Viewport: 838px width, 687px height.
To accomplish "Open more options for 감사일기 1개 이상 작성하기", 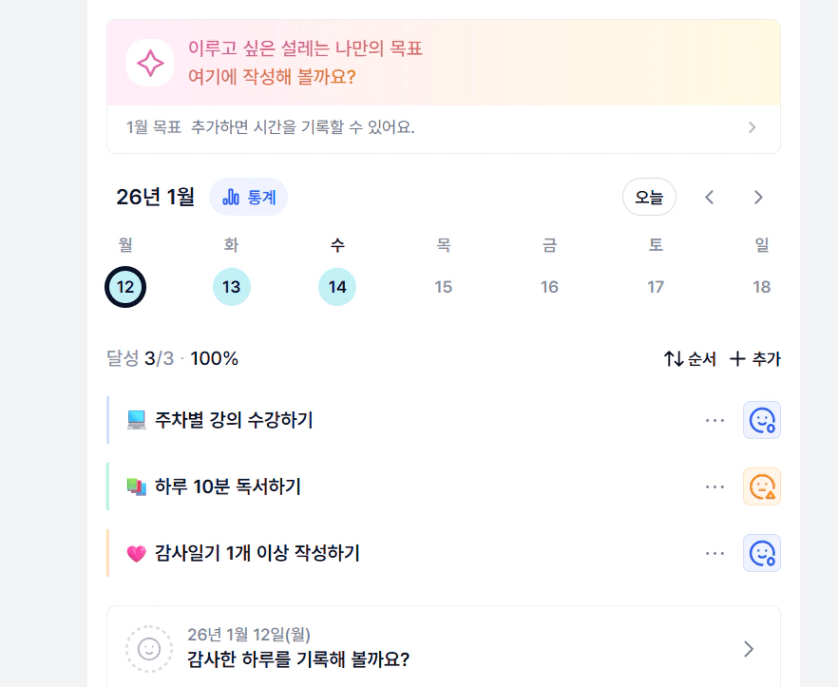I will pos(714,553).
